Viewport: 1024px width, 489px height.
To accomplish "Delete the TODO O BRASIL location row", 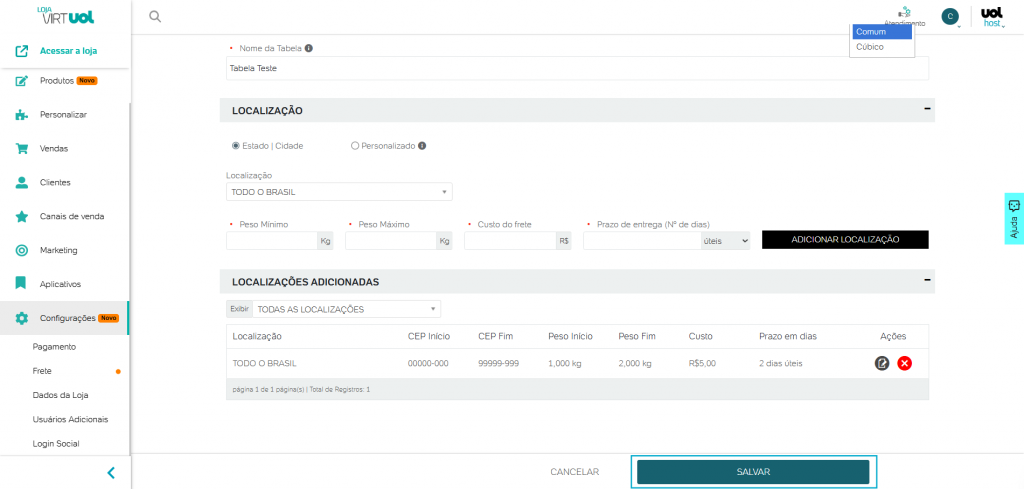I will pyautogui.click(x=904, y=363).
